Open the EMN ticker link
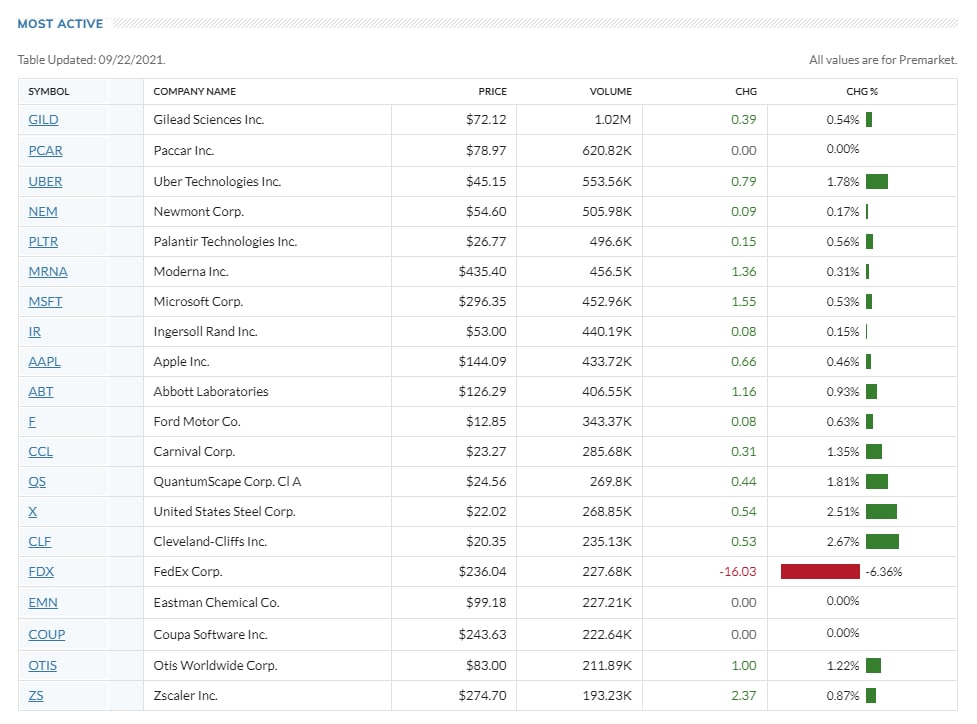This screenshot has height=724, width=977. (42, 603)
